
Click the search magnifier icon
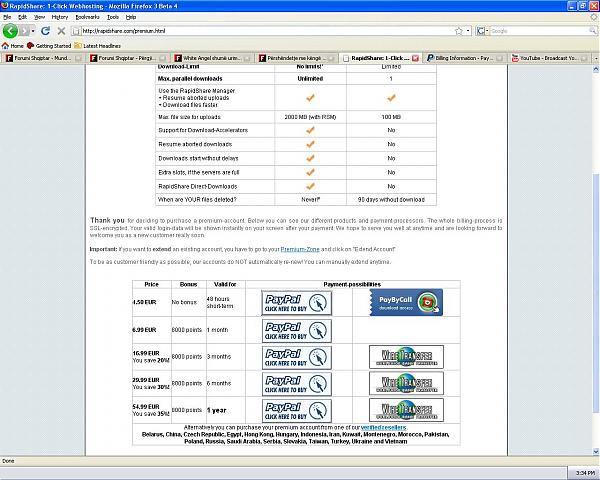(593, 31)
